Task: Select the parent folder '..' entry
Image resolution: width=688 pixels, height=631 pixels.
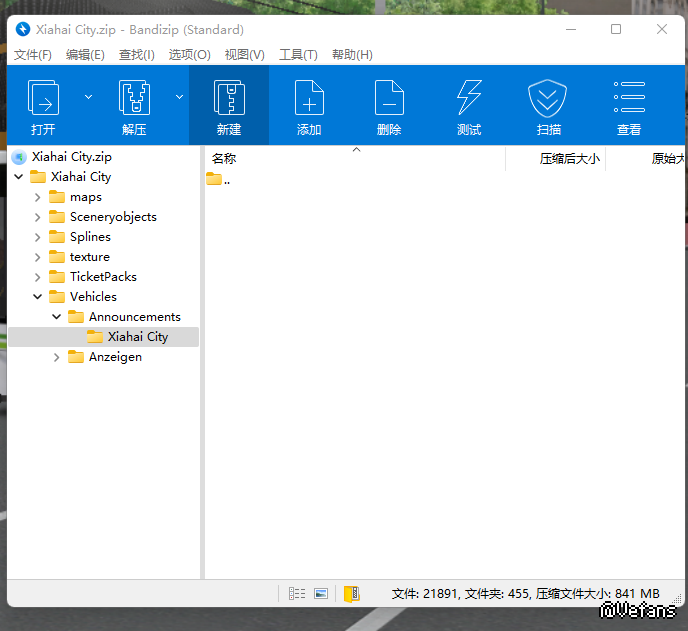Action: click(218, 180)
